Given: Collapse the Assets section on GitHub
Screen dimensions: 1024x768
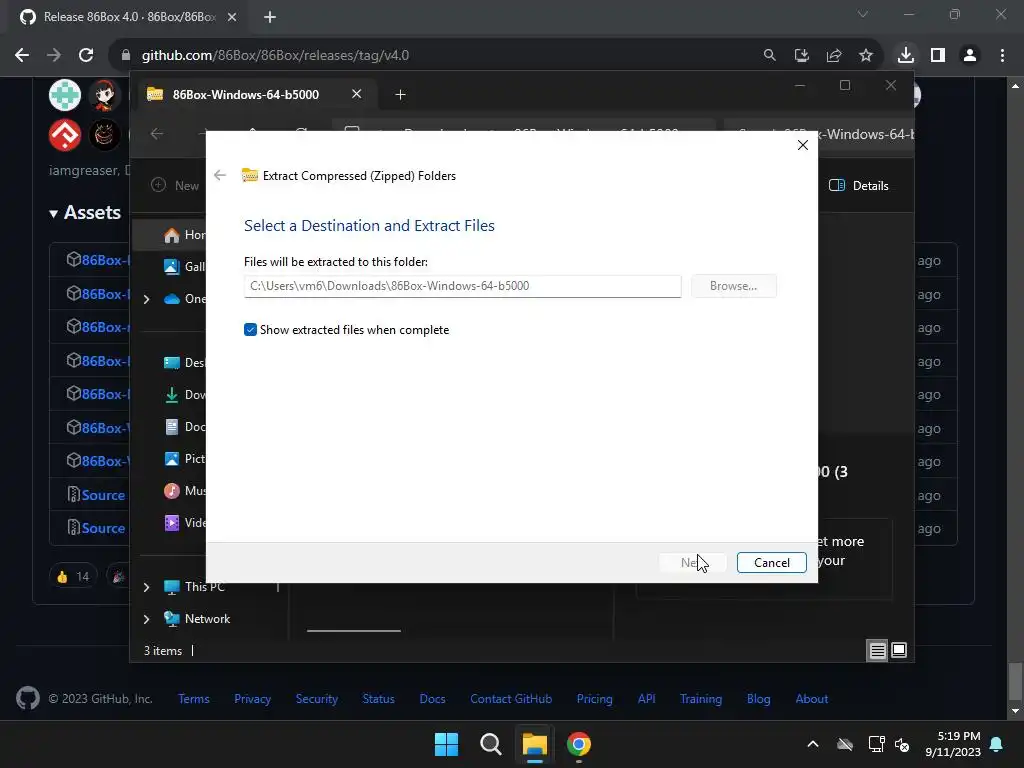Looking at the screenshot, I should click(x=85, y=212).
